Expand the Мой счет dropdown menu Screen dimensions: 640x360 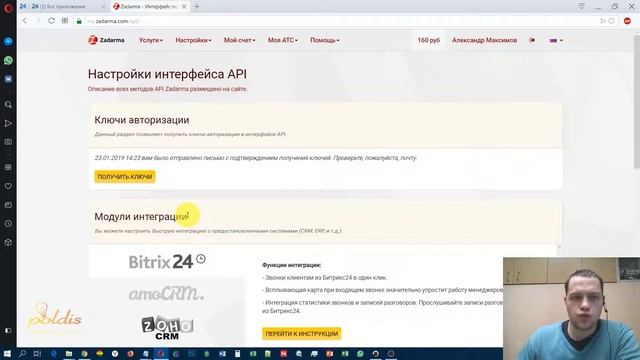(x=239, y=40)
